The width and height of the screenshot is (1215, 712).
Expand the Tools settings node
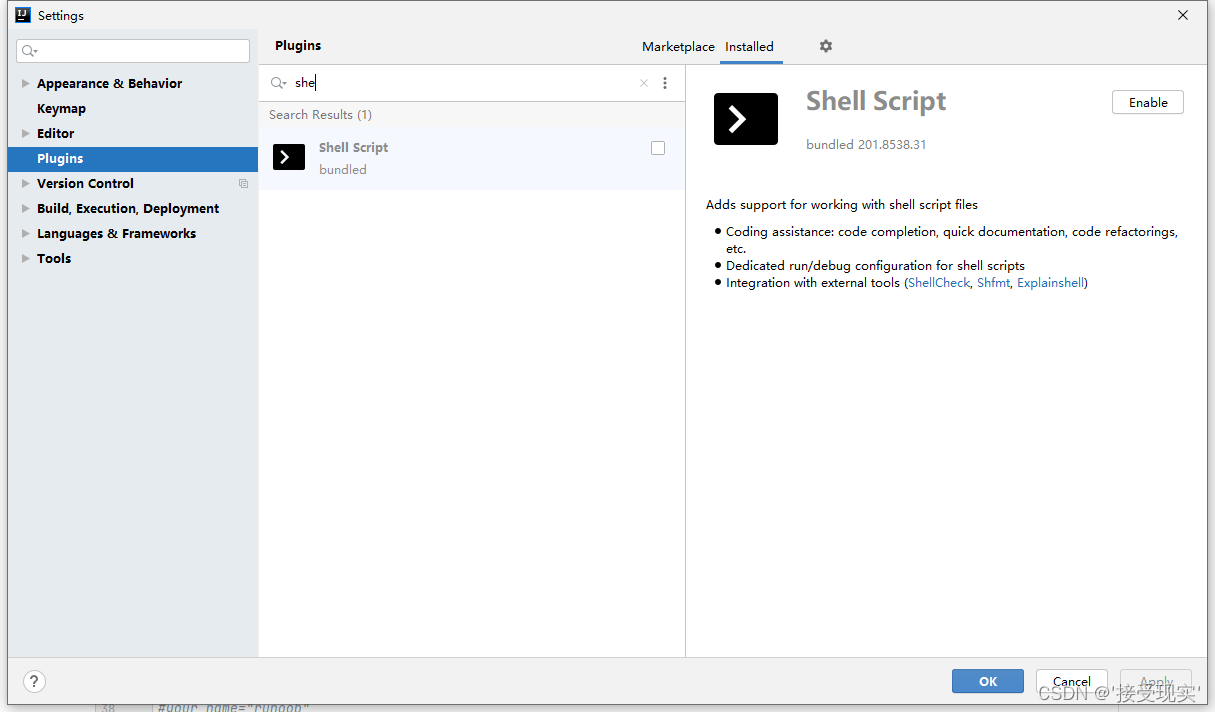pyautogui.click(x=26, y=259)
